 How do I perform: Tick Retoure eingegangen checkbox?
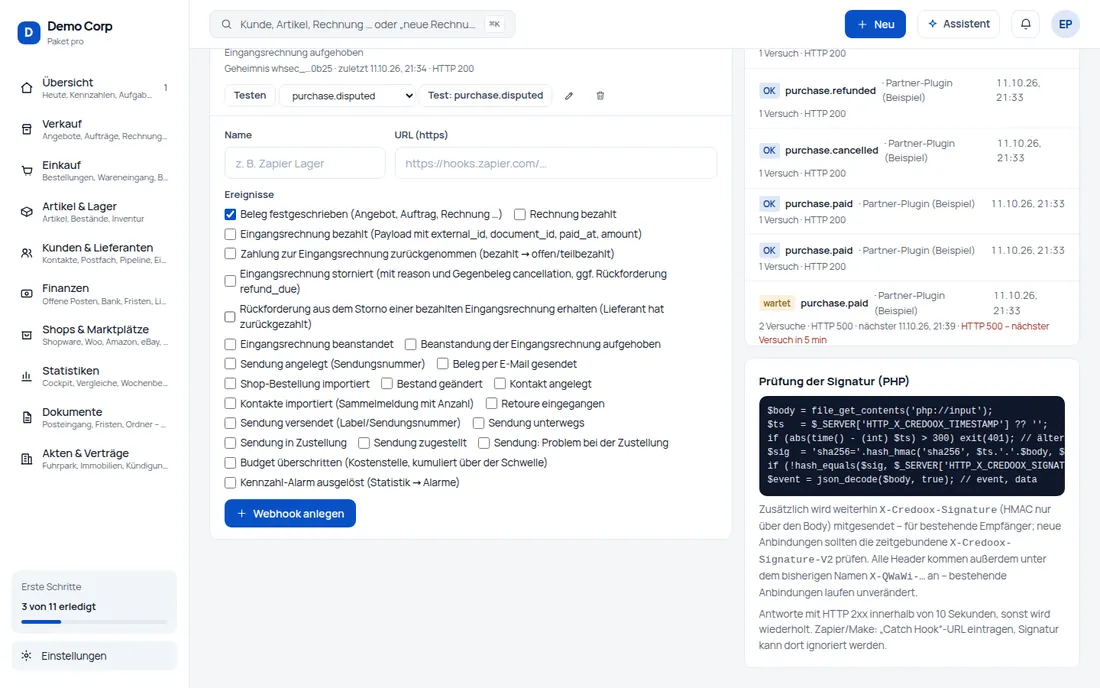pyautogui.click(x=492, y=404)
